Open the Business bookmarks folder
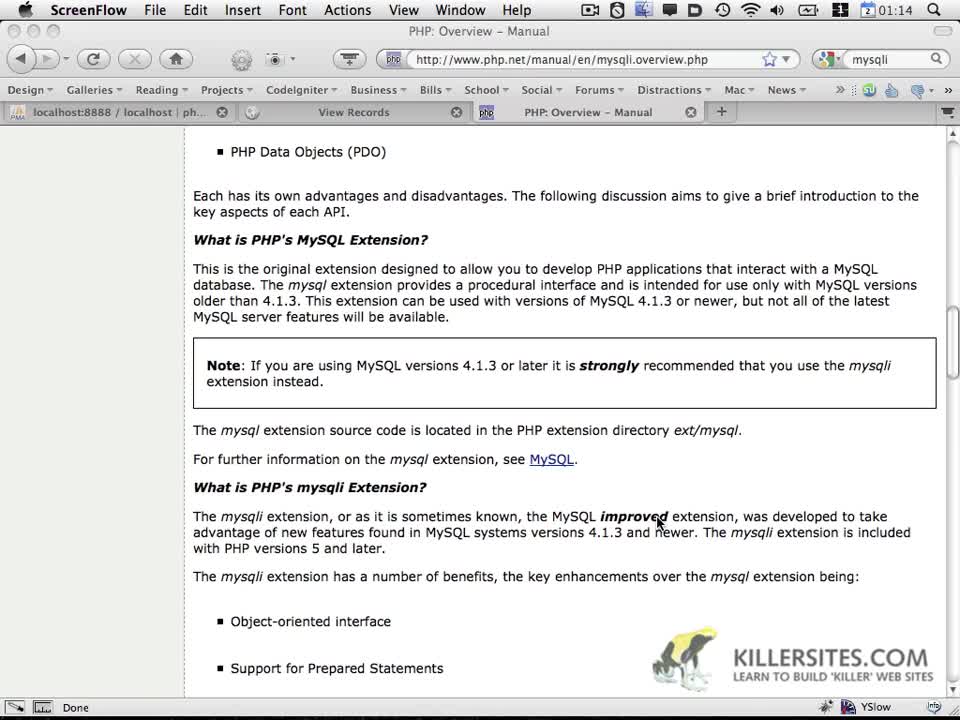The width and height of the screenshot is (960, 720). tap(378, 90)
